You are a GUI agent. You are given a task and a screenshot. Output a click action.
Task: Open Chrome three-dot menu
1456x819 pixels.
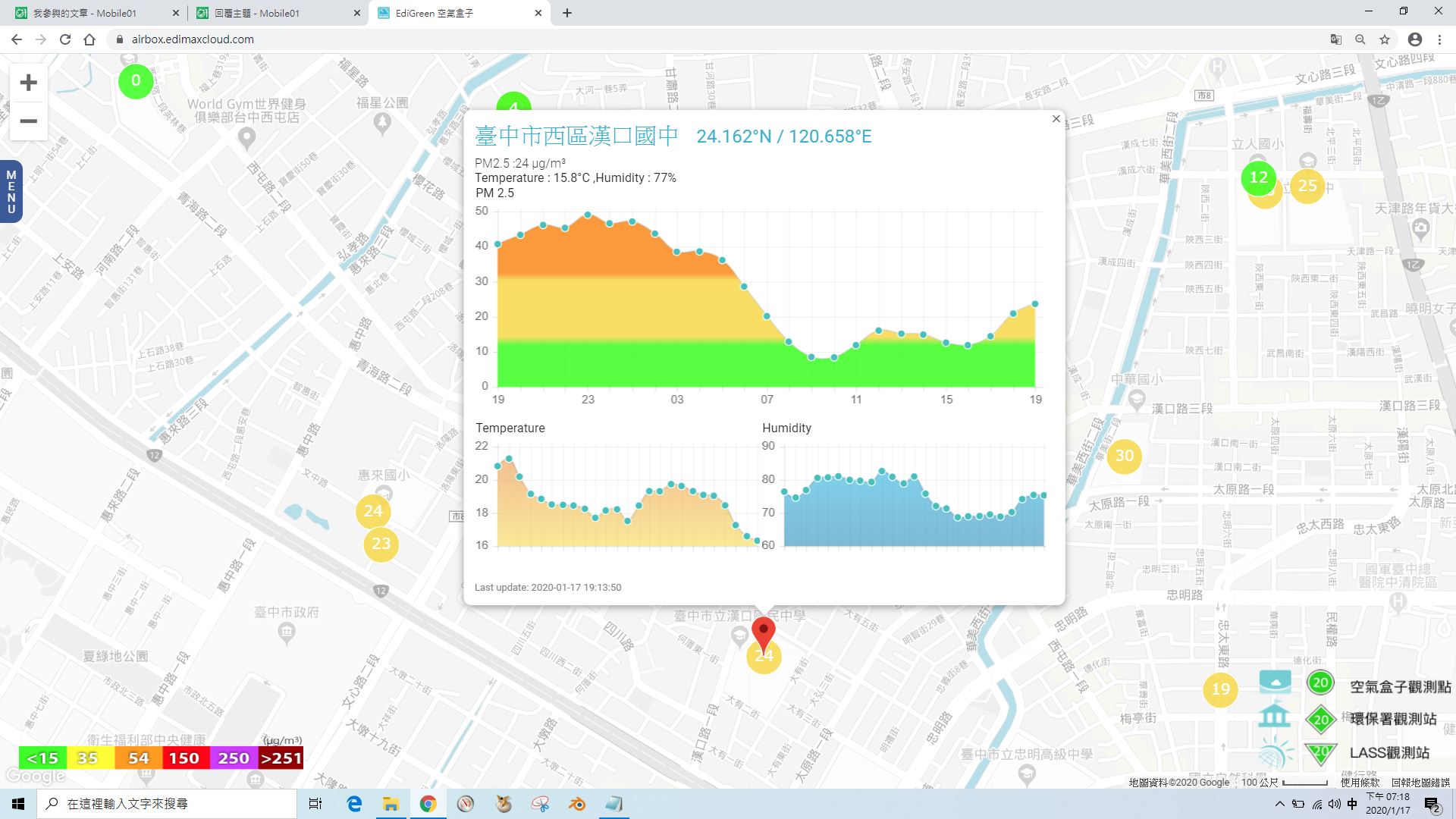(1439, 39)
